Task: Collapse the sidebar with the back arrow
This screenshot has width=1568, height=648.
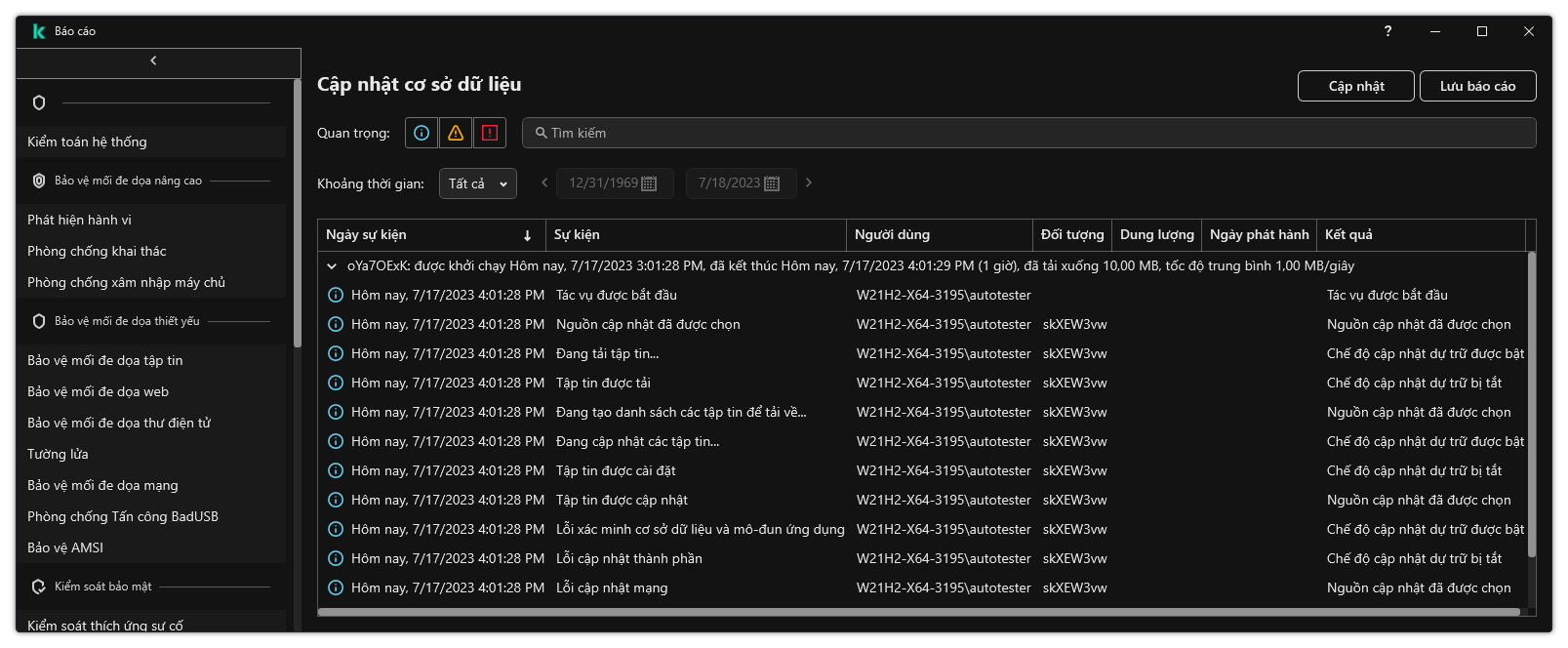Action: tap(153, 61)
